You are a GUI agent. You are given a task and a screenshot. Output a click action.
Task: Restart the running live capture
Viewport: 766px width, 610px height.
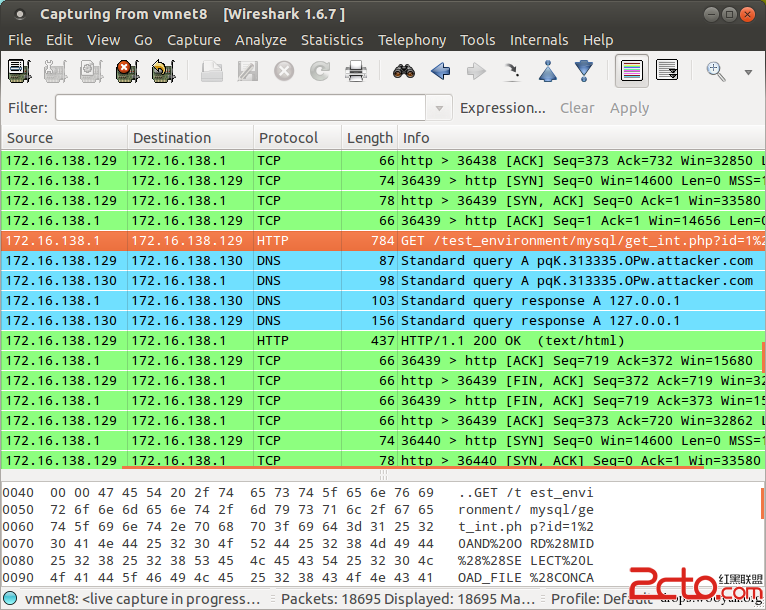(163, 71)
